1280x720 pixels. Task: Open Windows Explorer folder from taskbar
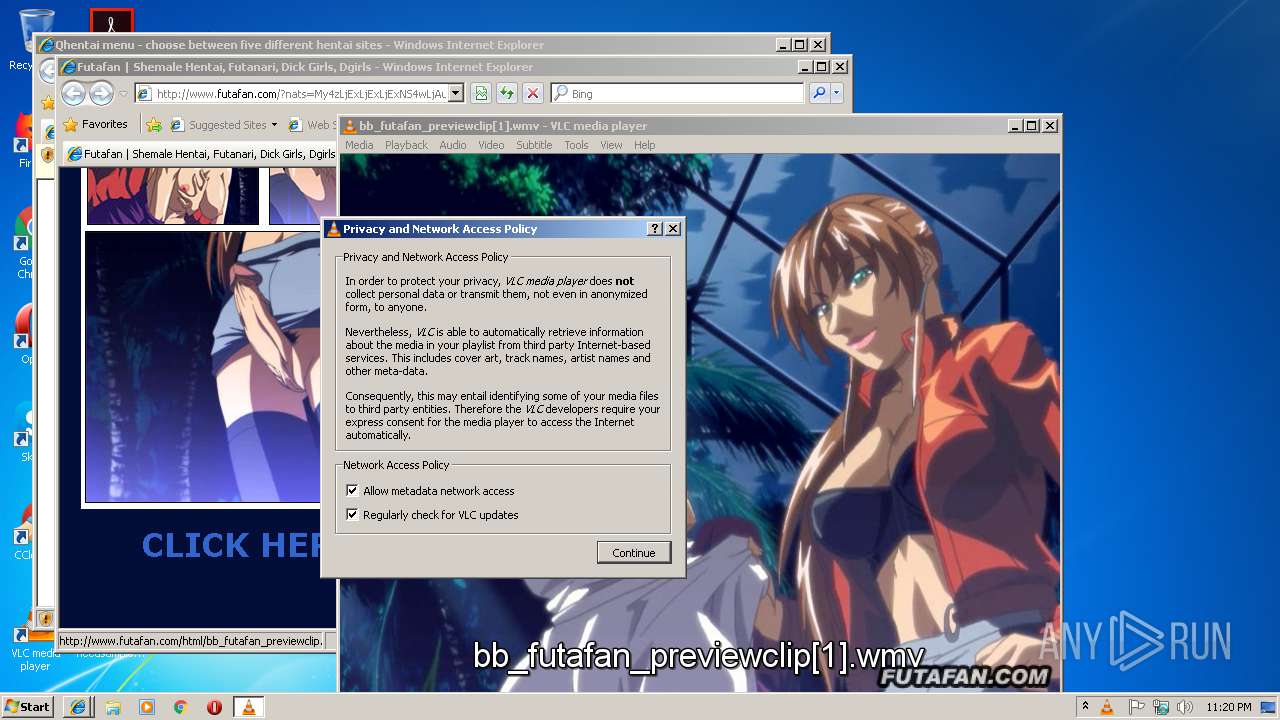pos(113,707)
